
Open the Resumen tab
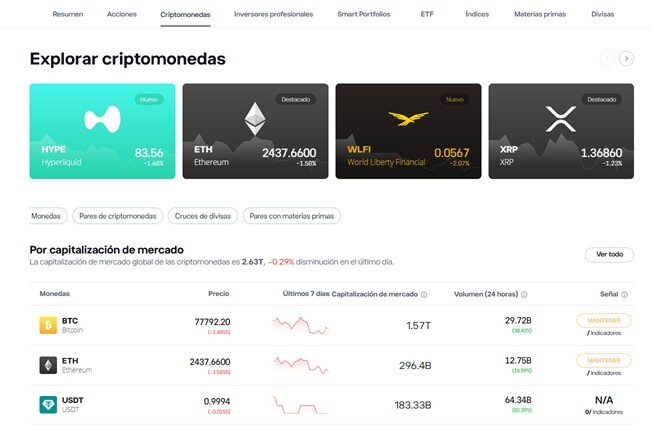(x=68, y=14)
